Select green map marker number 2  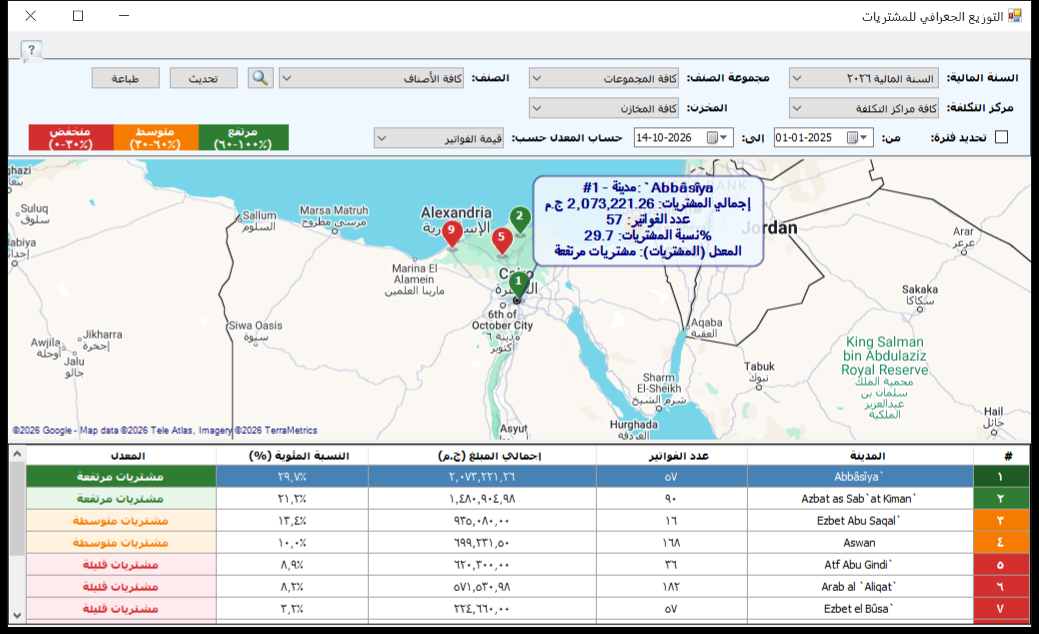[520, 220]
